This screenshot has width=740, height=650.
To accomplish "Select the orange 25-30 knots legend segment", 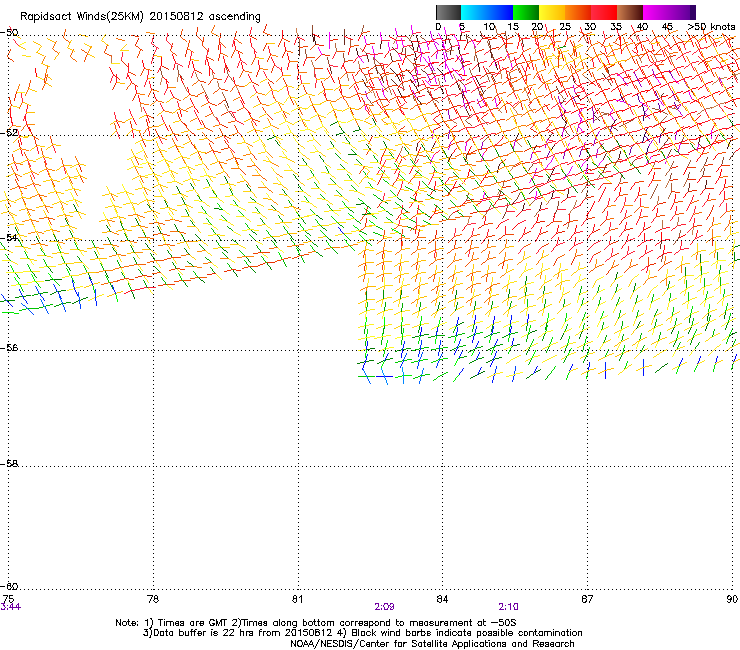I will click(578, 12).
